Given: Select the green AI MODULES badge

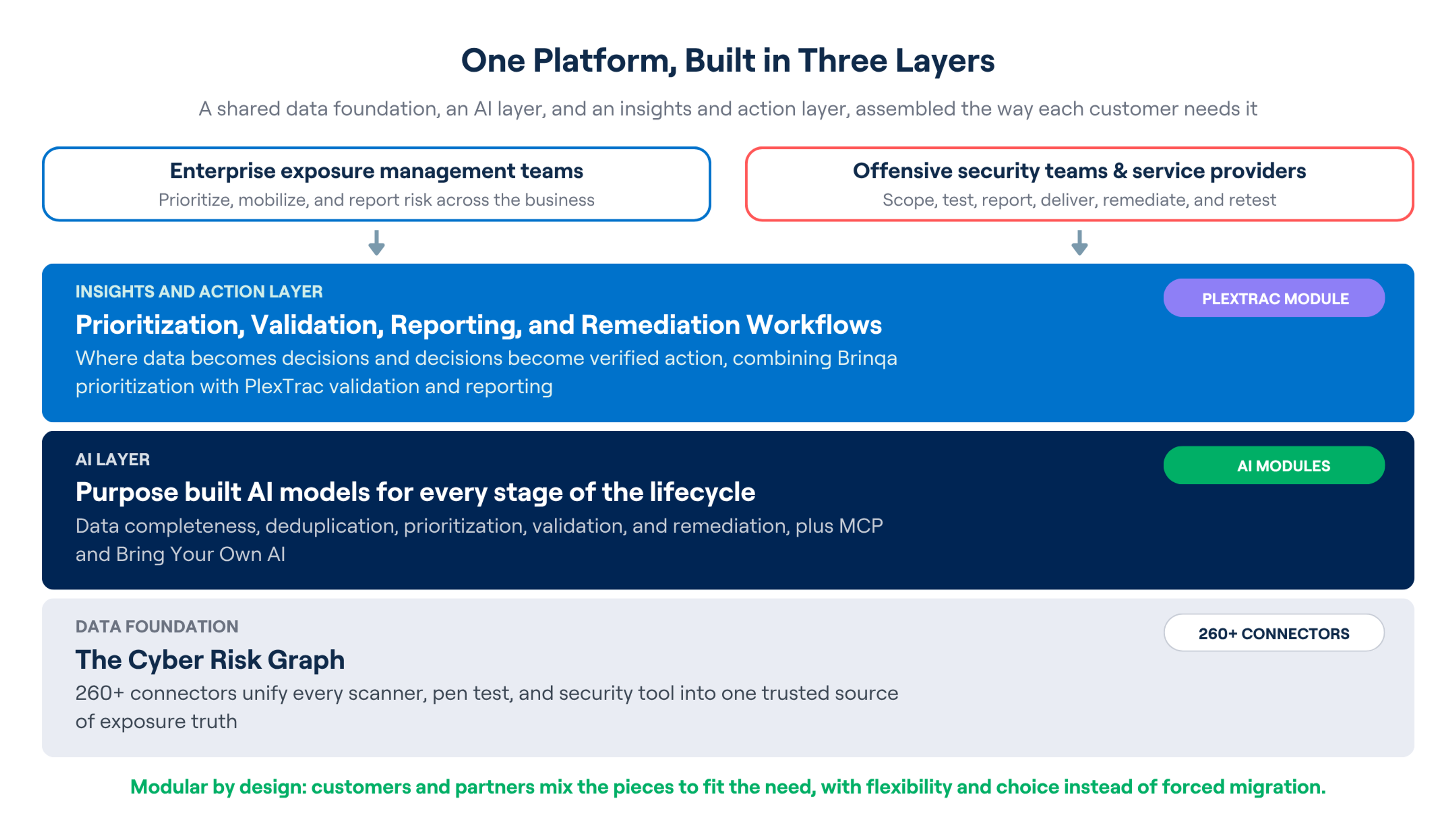Looking at the screenshot, I should tap(1274, 466).
